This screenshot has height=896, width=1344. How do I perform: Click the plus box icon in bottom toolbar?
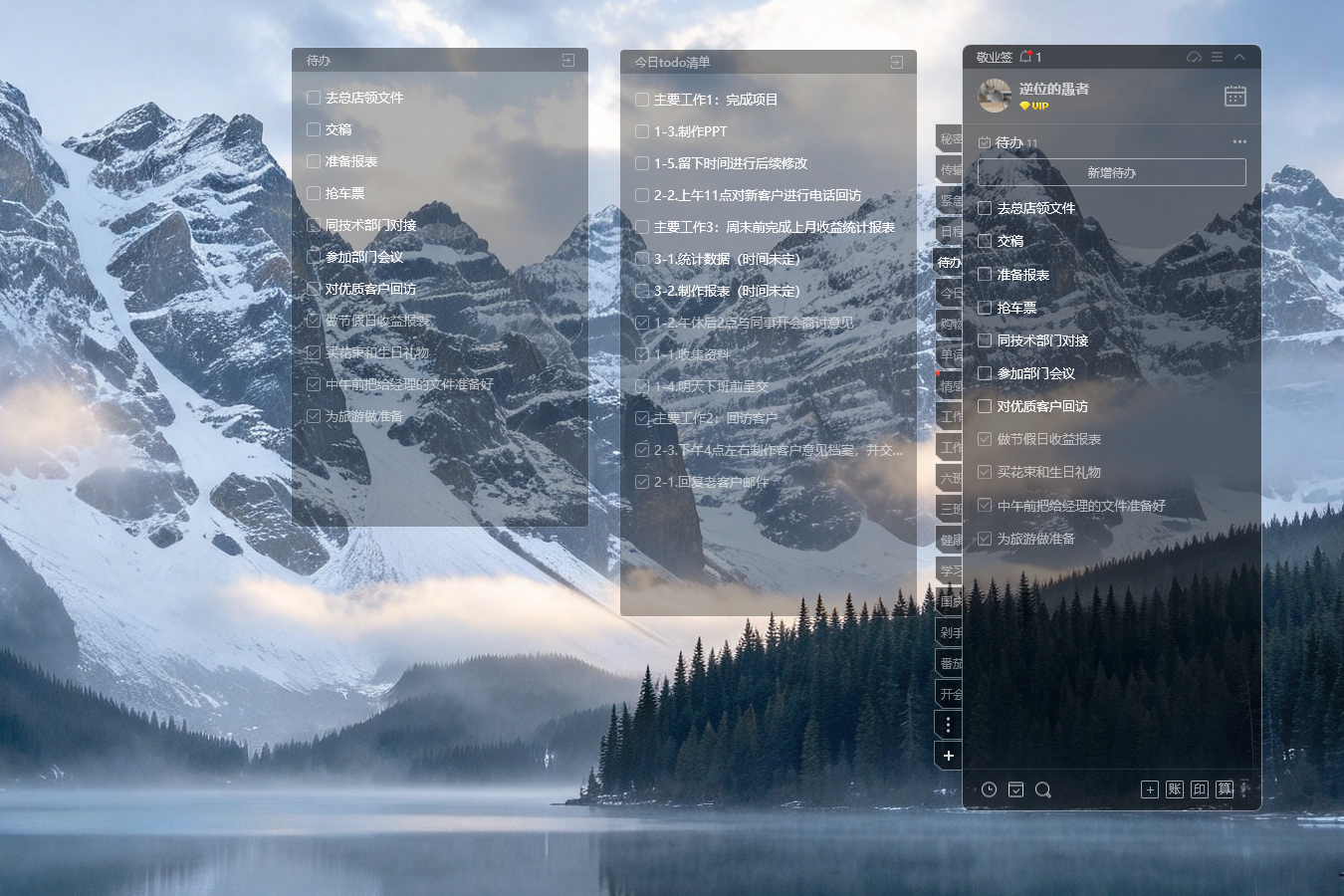[x=1150, y=789]
